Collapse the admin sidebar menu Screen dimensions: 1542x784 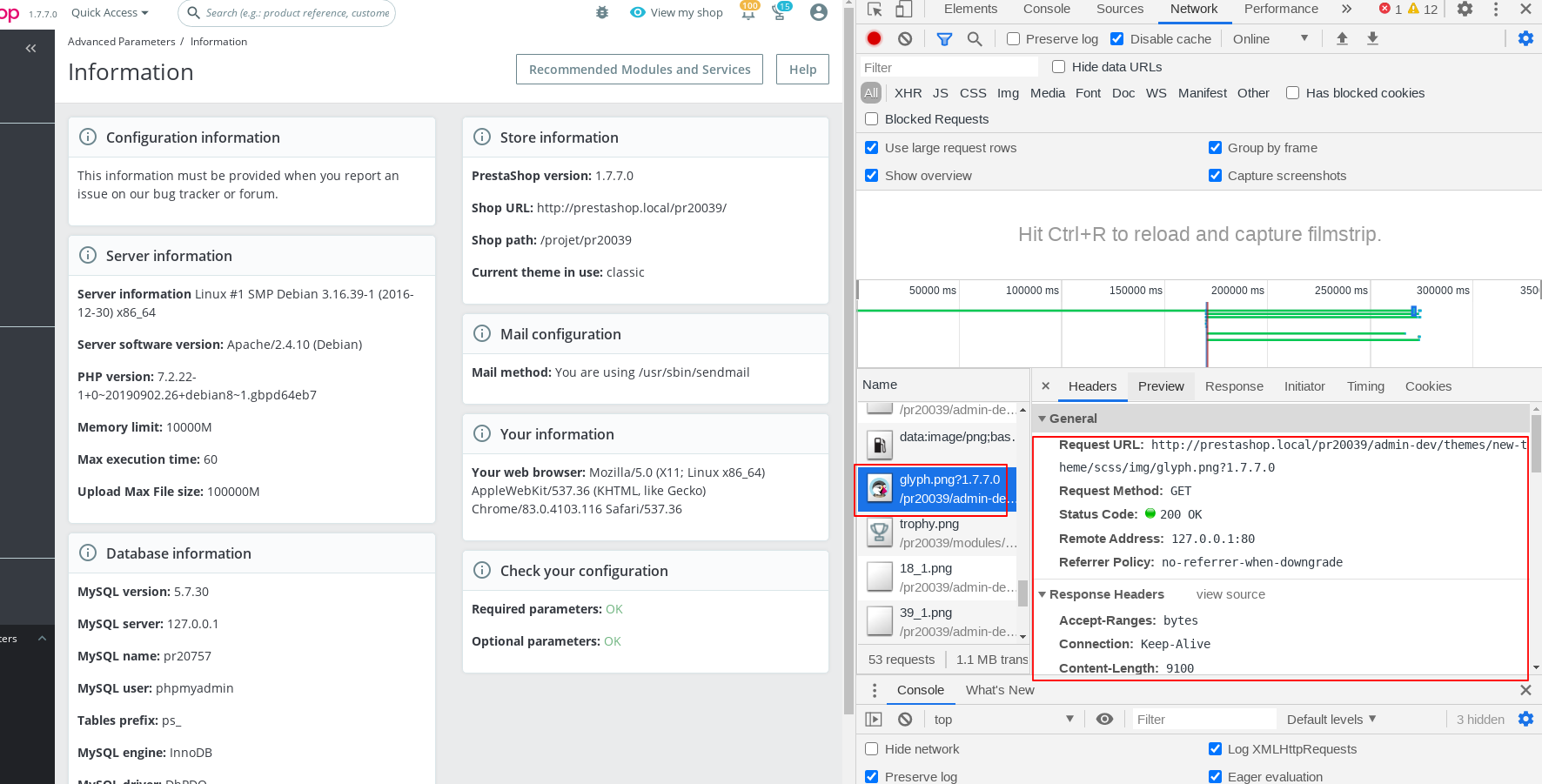[x=30, y=49]
